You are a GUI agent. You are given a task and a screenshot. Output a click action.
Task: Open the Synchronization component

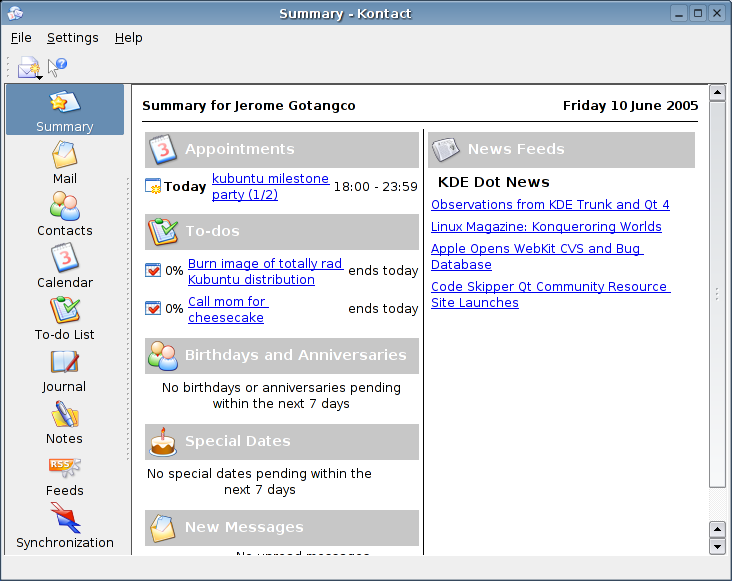(x=65, y=526)
